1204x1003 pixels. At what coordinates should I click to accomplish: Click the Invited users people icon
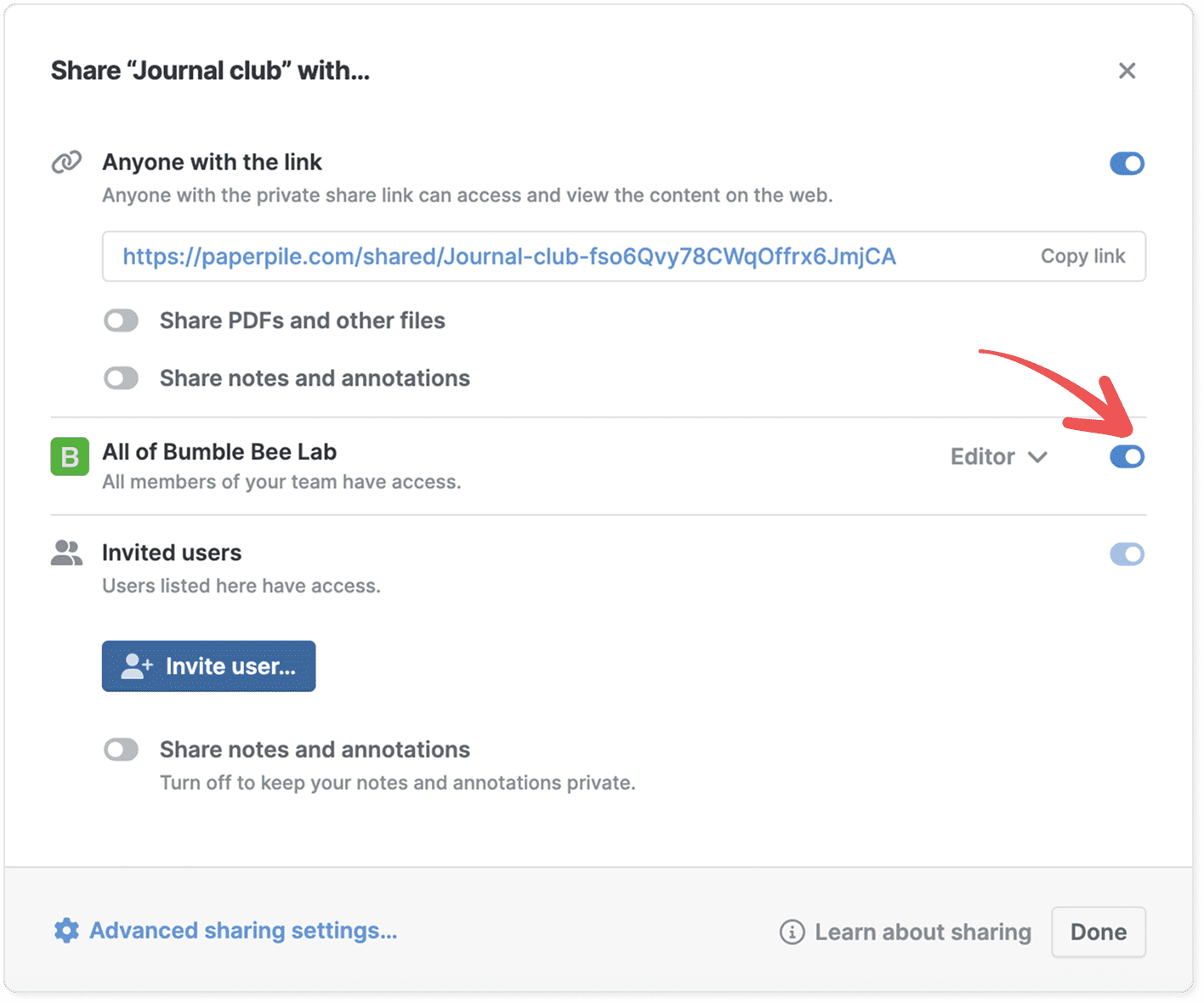pyautogui.click(x=66, y=553)
